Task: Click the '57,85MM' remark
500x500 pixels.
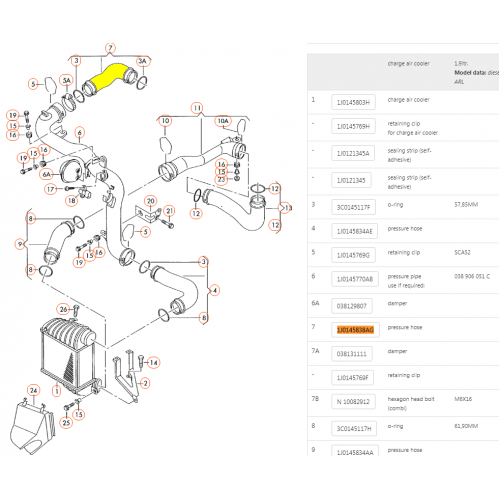Action: [466, 204]
